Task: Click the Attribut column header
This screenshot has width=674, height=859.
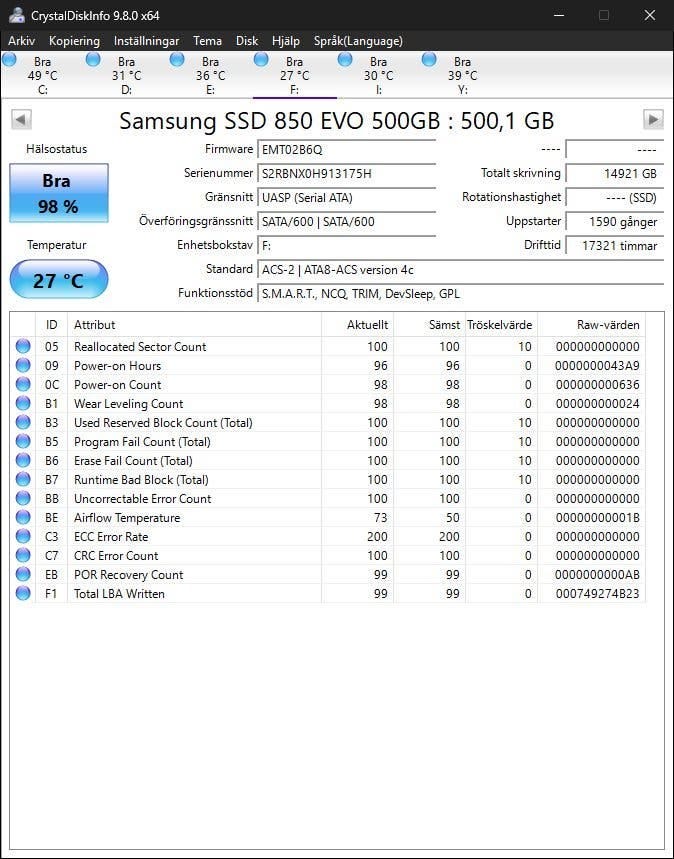Action: [x=195, y=325]
